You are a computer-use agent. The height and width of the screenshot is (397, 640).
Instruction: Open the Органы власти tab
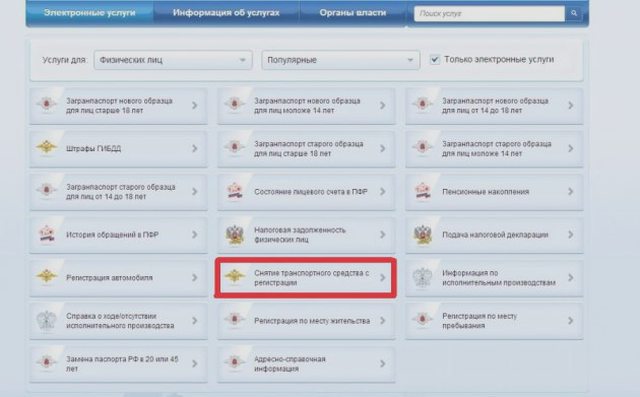point(353,13)
